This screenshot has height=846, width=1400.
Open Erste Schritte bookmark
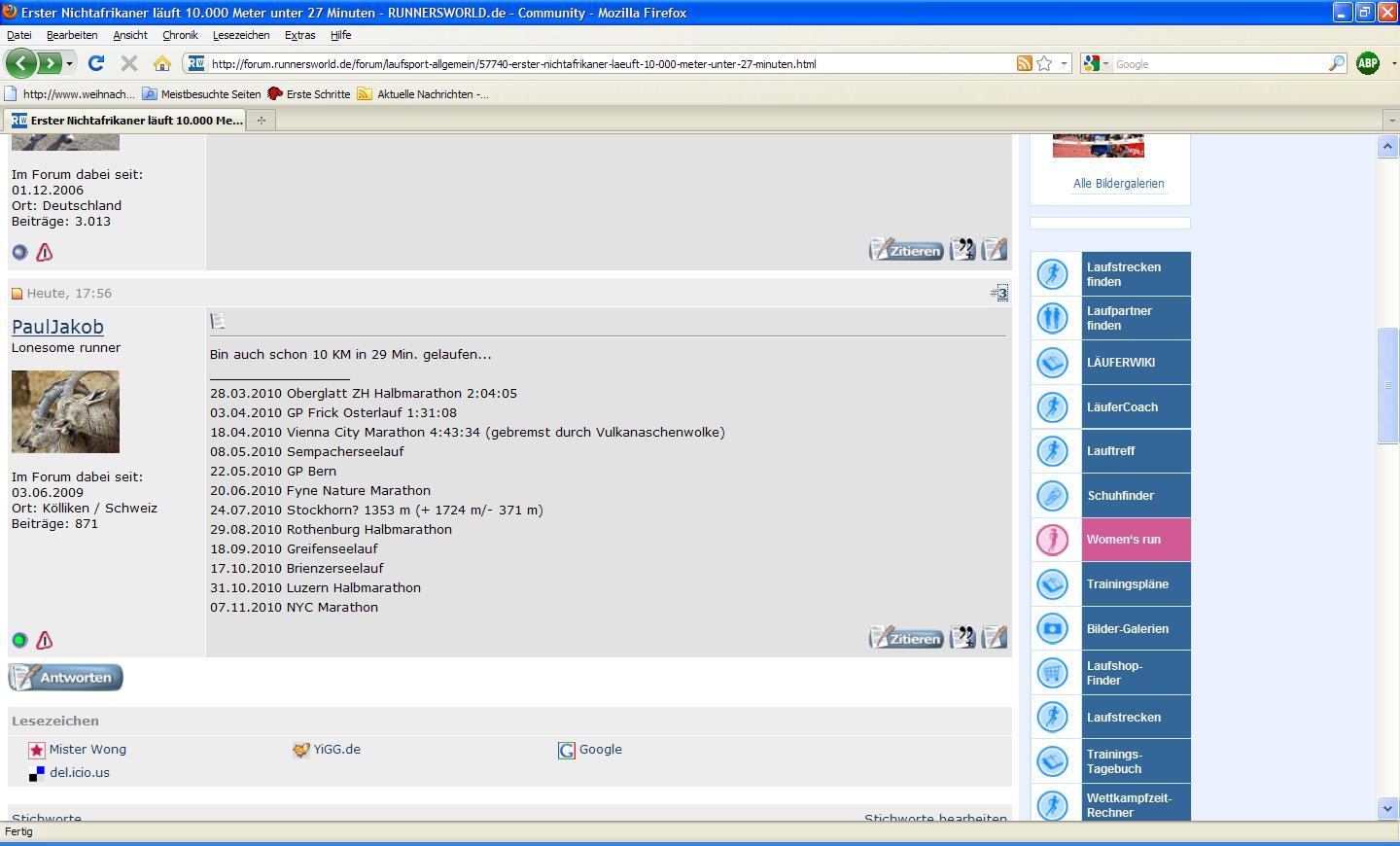click(308, 94)
